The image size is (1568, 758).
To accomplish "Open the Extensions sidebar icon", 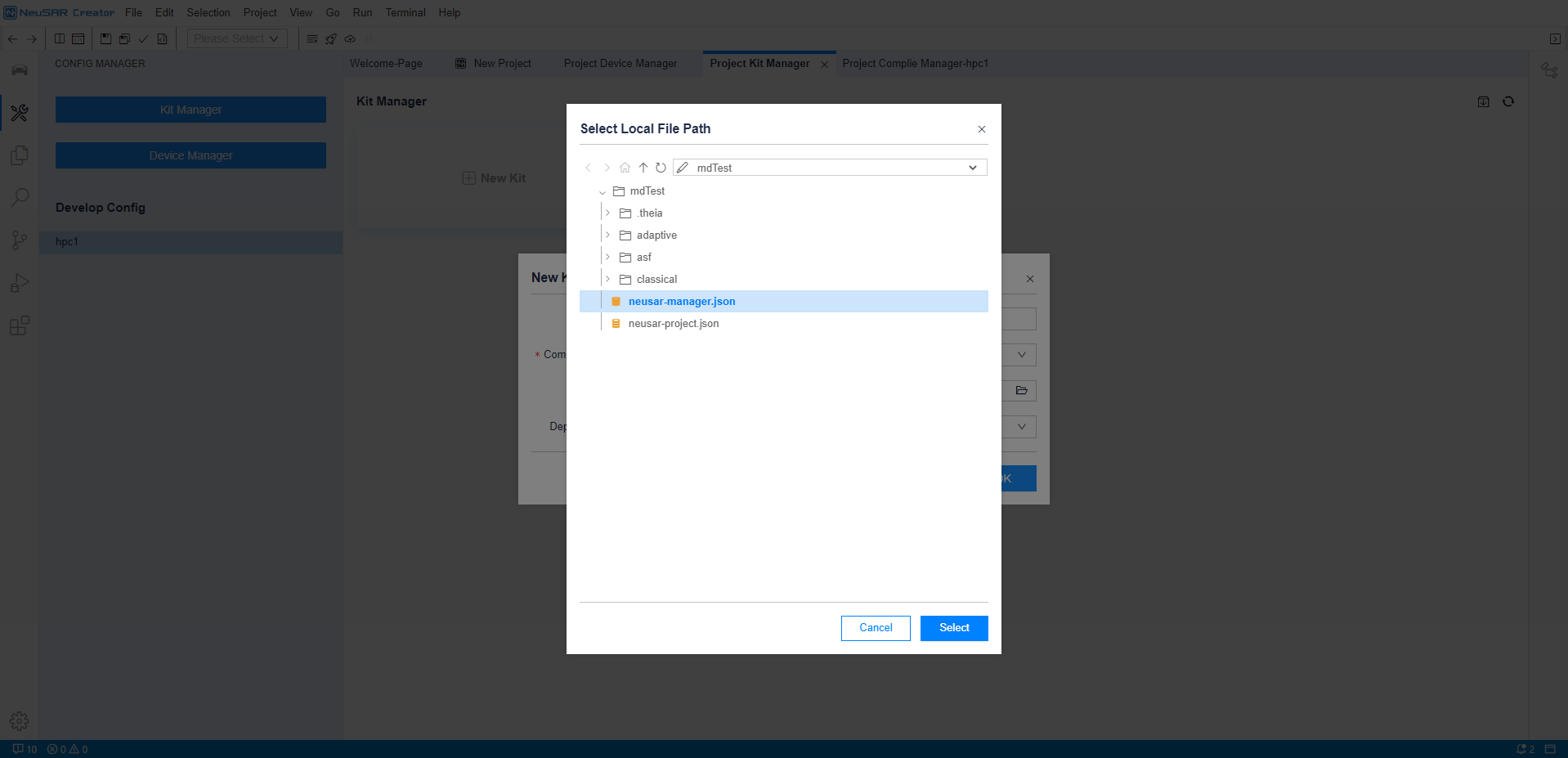I will pos(20,325).
